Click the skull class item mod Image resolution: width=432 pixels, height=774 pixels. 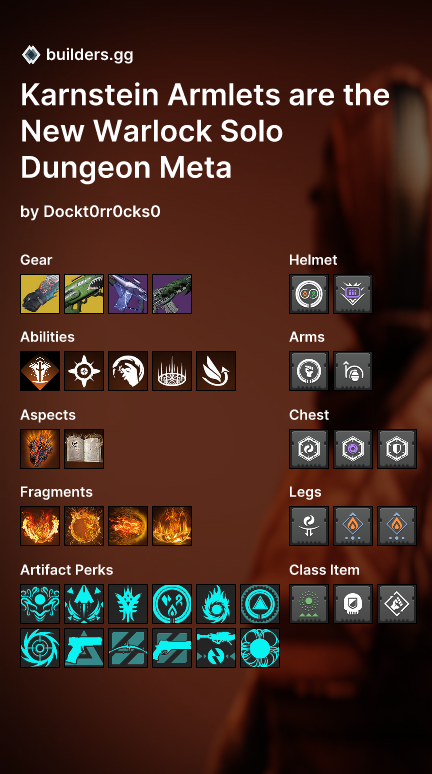[353, 604]
